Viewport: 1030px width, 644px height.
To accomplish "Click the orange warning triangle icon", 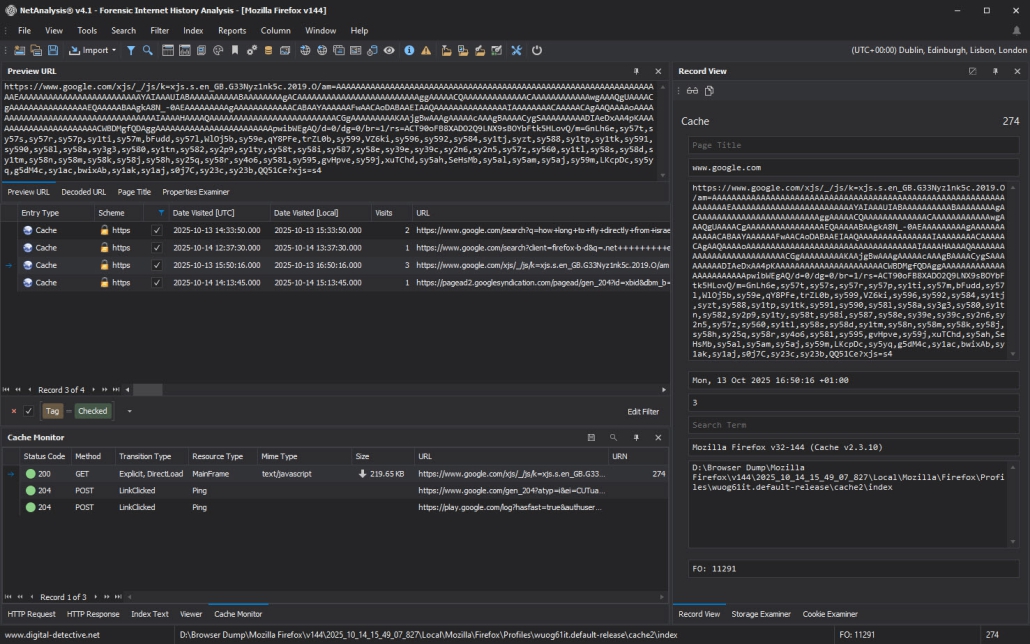I will pos(426,50).
